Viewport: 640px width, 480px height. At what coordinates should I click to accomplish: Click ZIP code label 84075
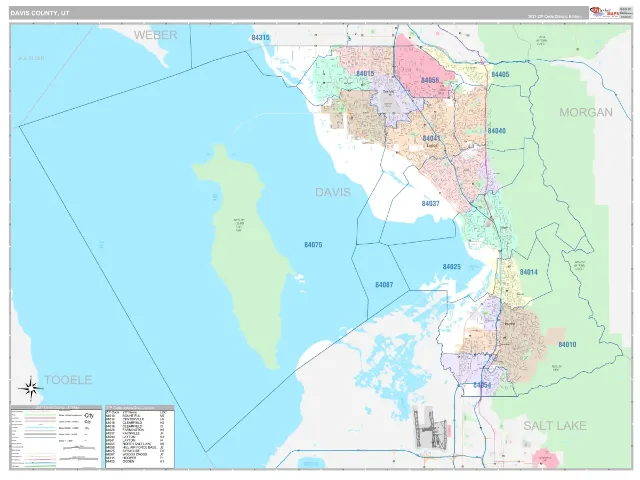click(313, 245)
